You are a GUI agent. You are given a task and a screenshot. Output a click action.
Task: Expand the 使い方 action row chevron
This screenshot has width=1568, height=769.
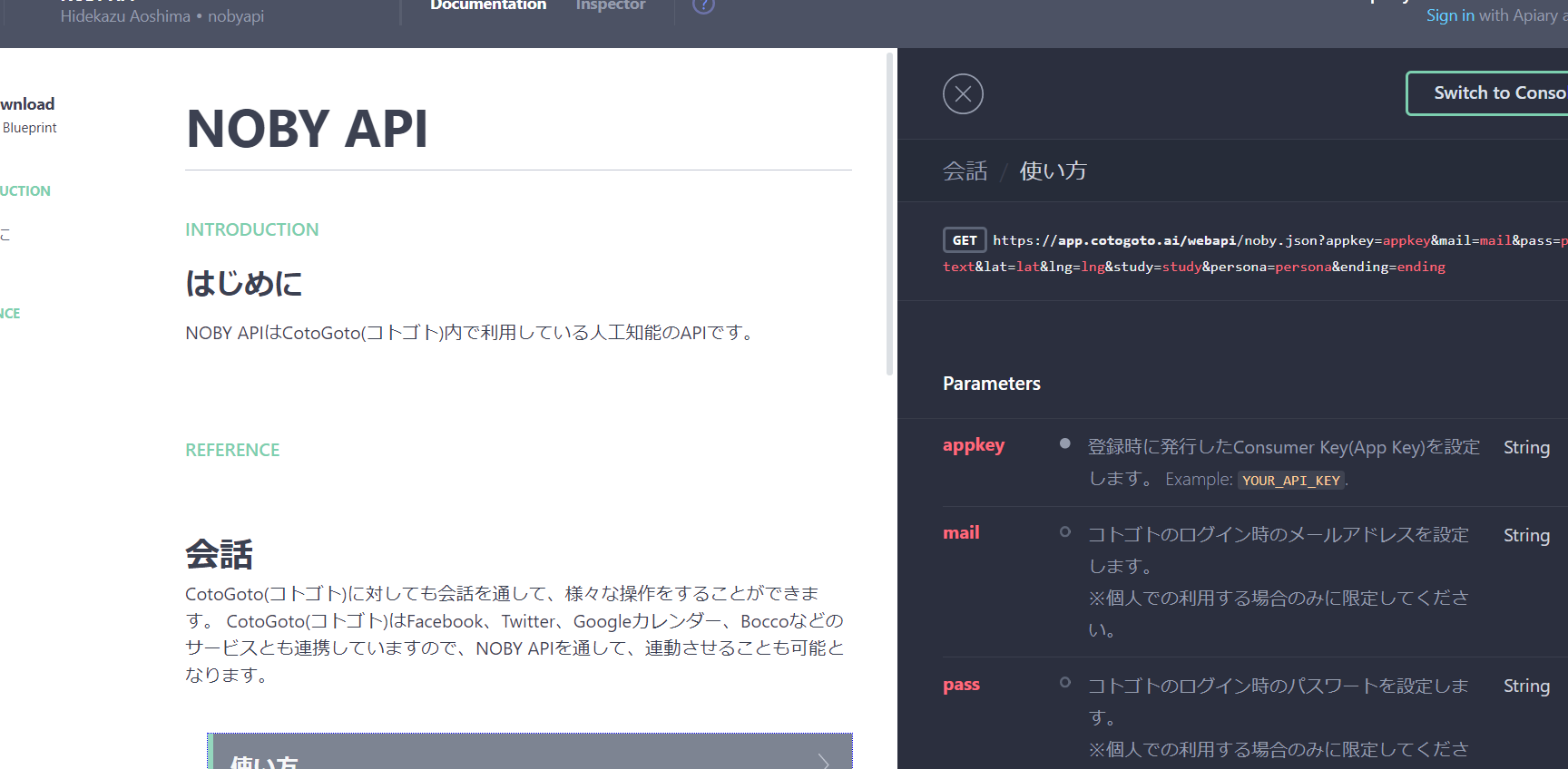pos(823,760)
